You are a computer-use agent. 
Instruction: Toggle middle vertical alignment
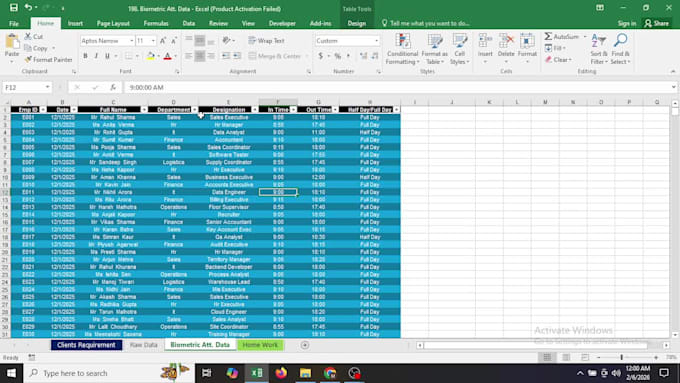pyautogui.click(x=199, y=41)
